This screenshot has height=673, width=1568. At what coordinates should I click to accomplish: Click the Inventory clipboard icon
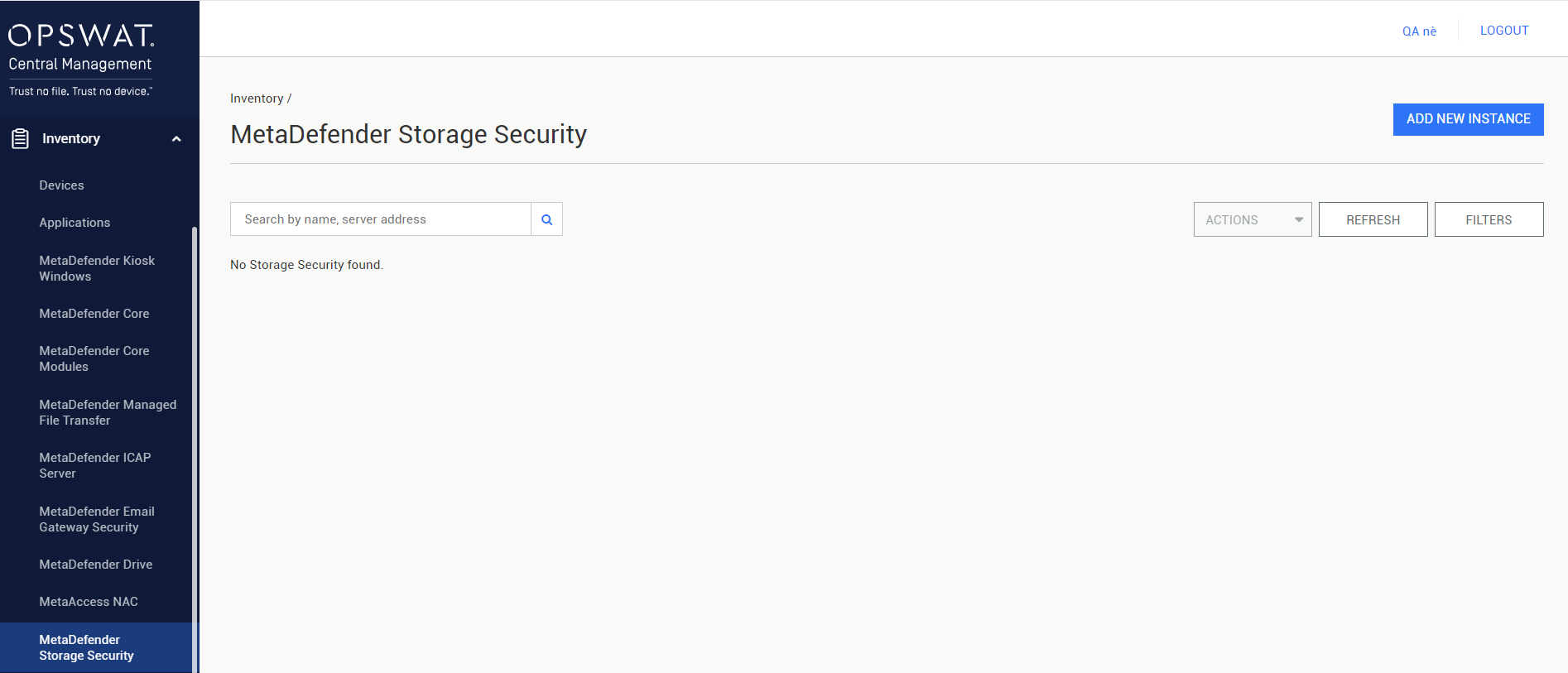(21, 139)
